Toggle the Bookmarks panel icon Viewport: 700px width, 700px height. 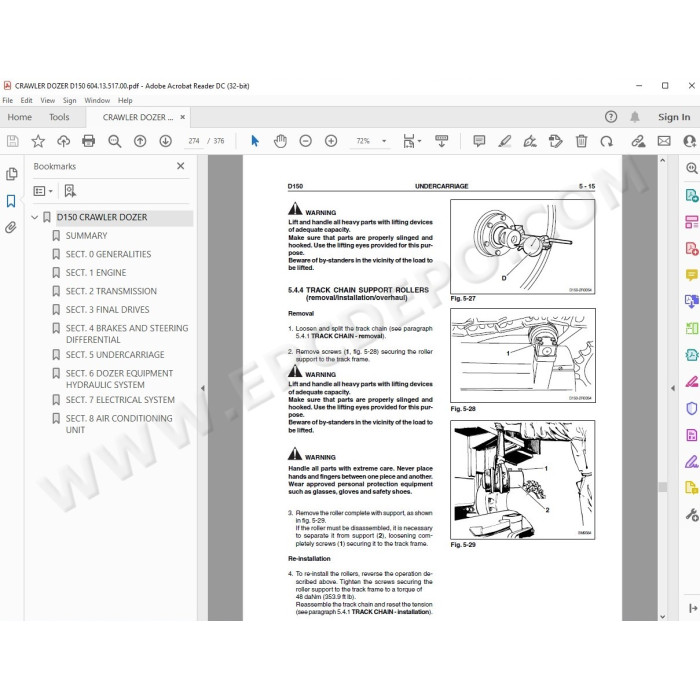point(11,201)
